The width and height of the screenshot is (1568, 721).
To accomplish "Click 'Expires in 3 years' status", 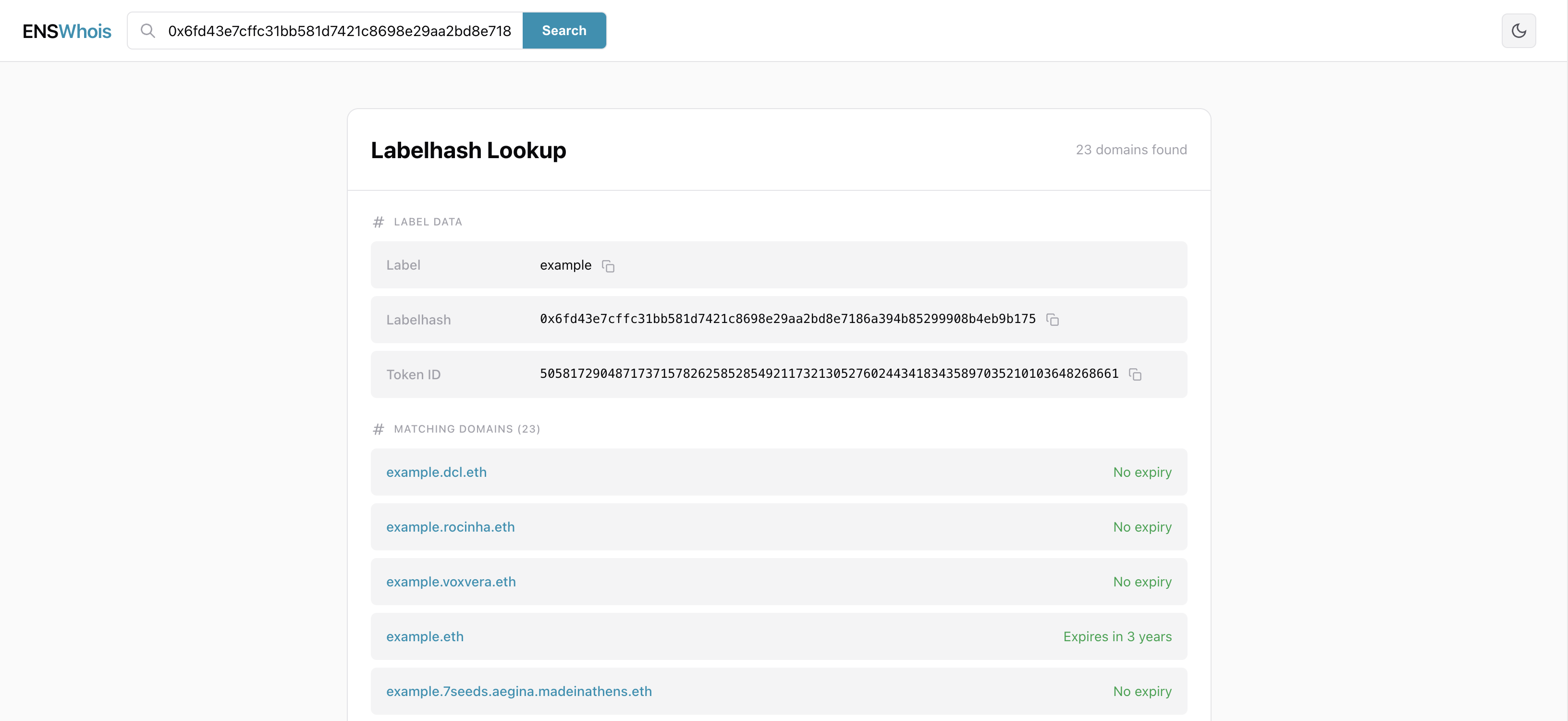I will pyautogui.click(x=1117, y=636).
